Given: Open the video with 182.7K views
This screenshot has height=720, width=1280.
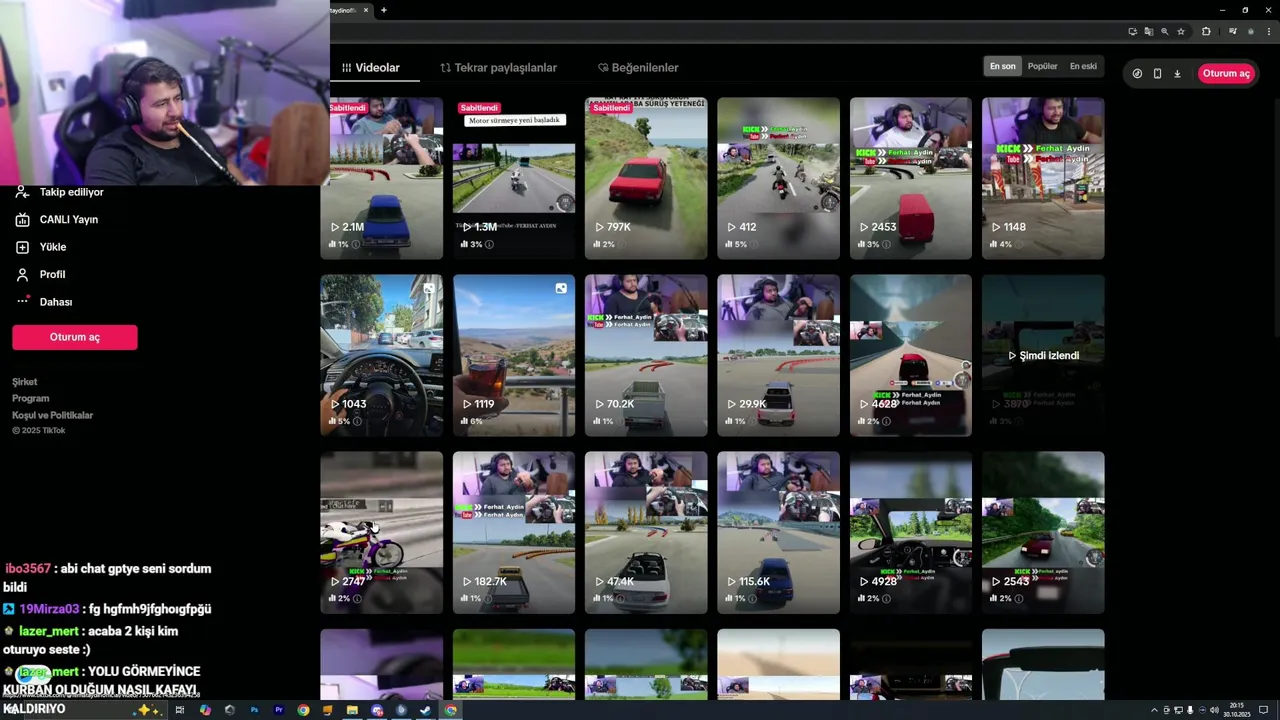Looking at the screenshot, I should tap(514, 532).
